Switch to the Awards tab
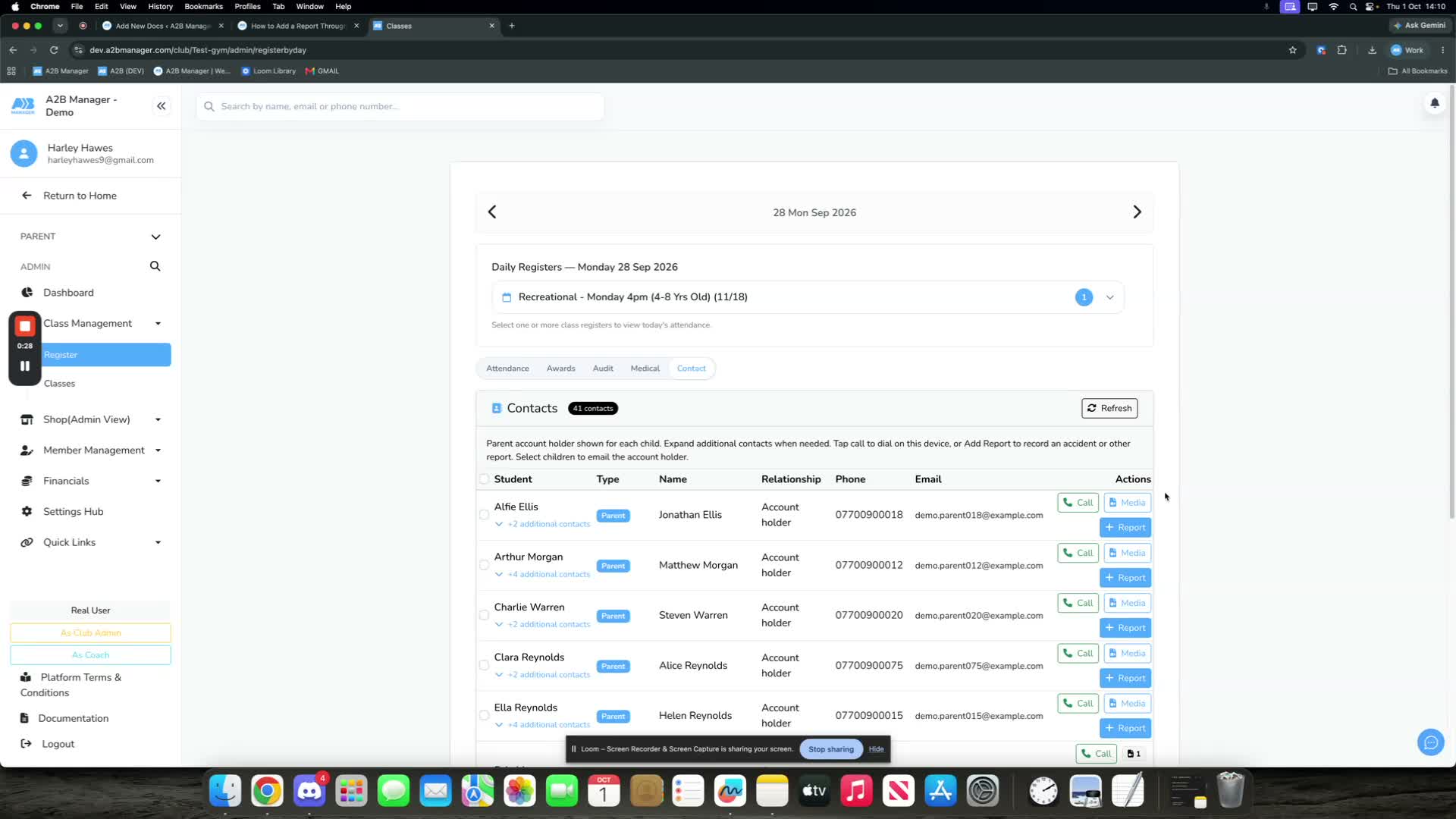The width and height of the screenshot is (1456, 819). pos(560,369)
